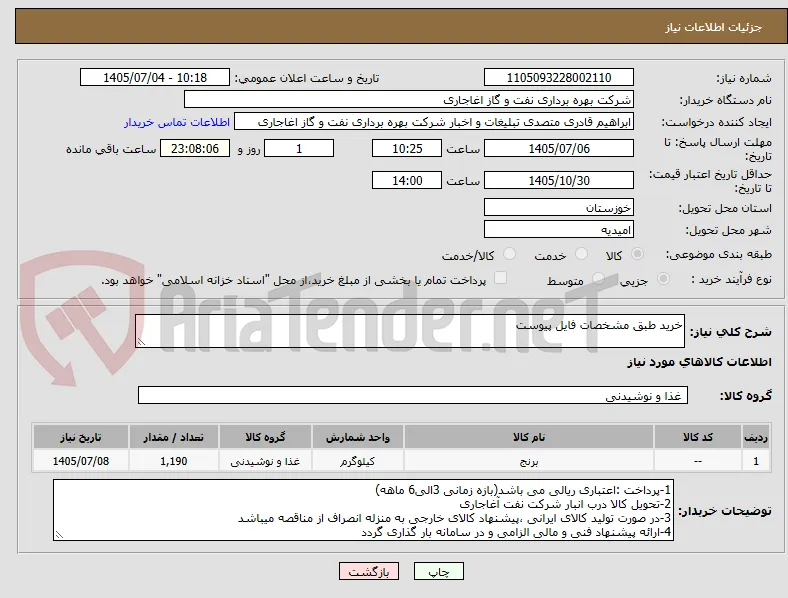Image resolution: width=788 pixels, height=598 pixels.
Task: Toggle the اسناد خزانه اسلامی payment checkbox
Action: coord(501,278)
